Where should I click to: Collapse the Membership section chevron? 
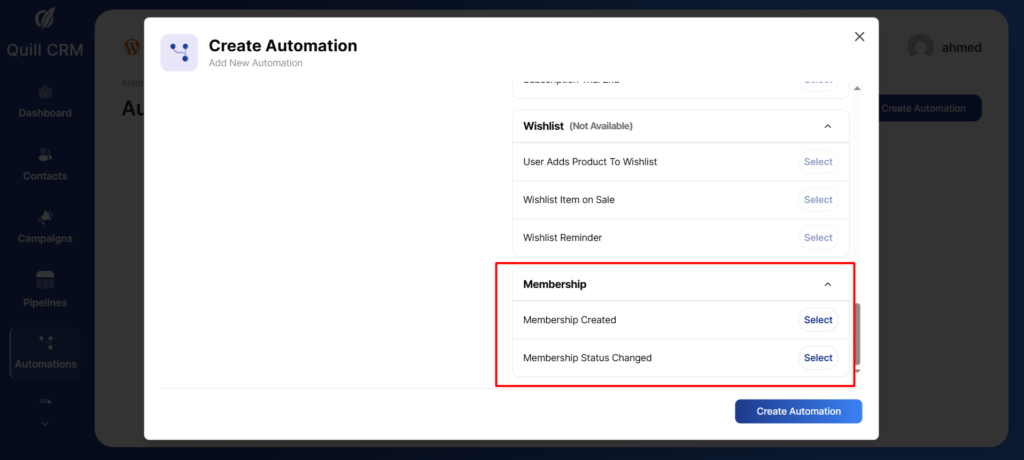click(x=827, y=284)
